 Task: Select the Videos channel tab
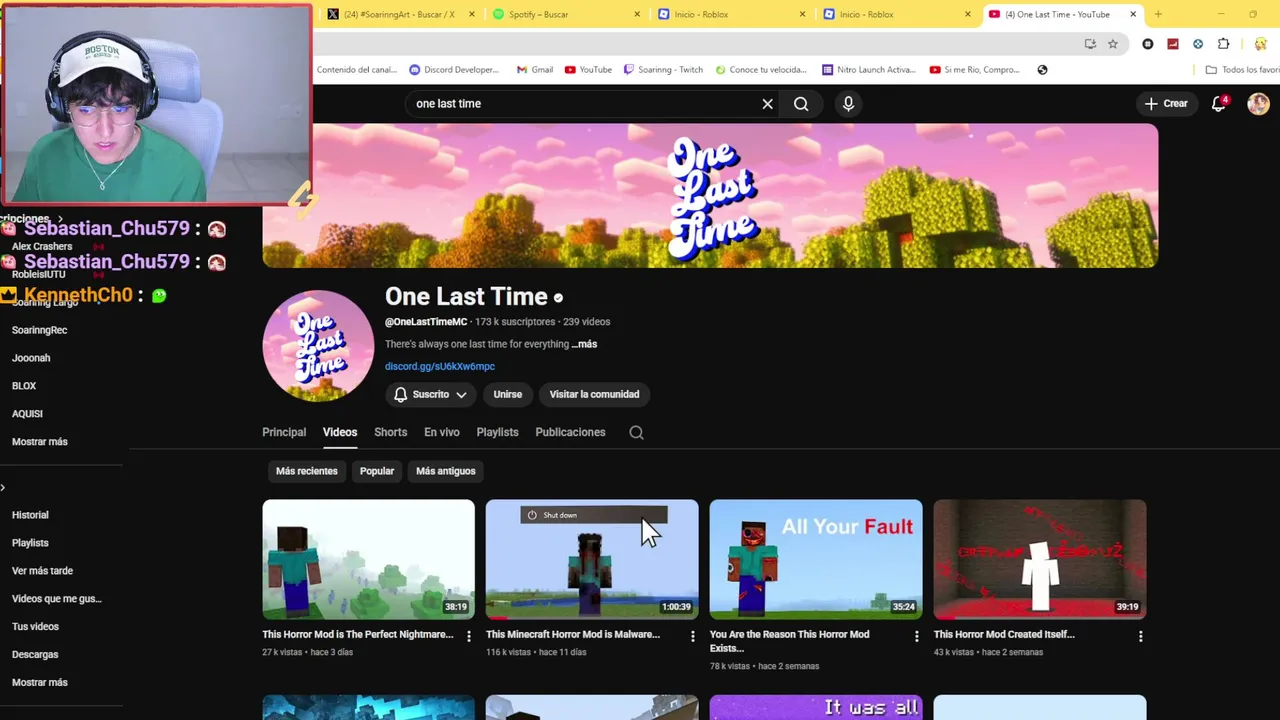(340, 432)
